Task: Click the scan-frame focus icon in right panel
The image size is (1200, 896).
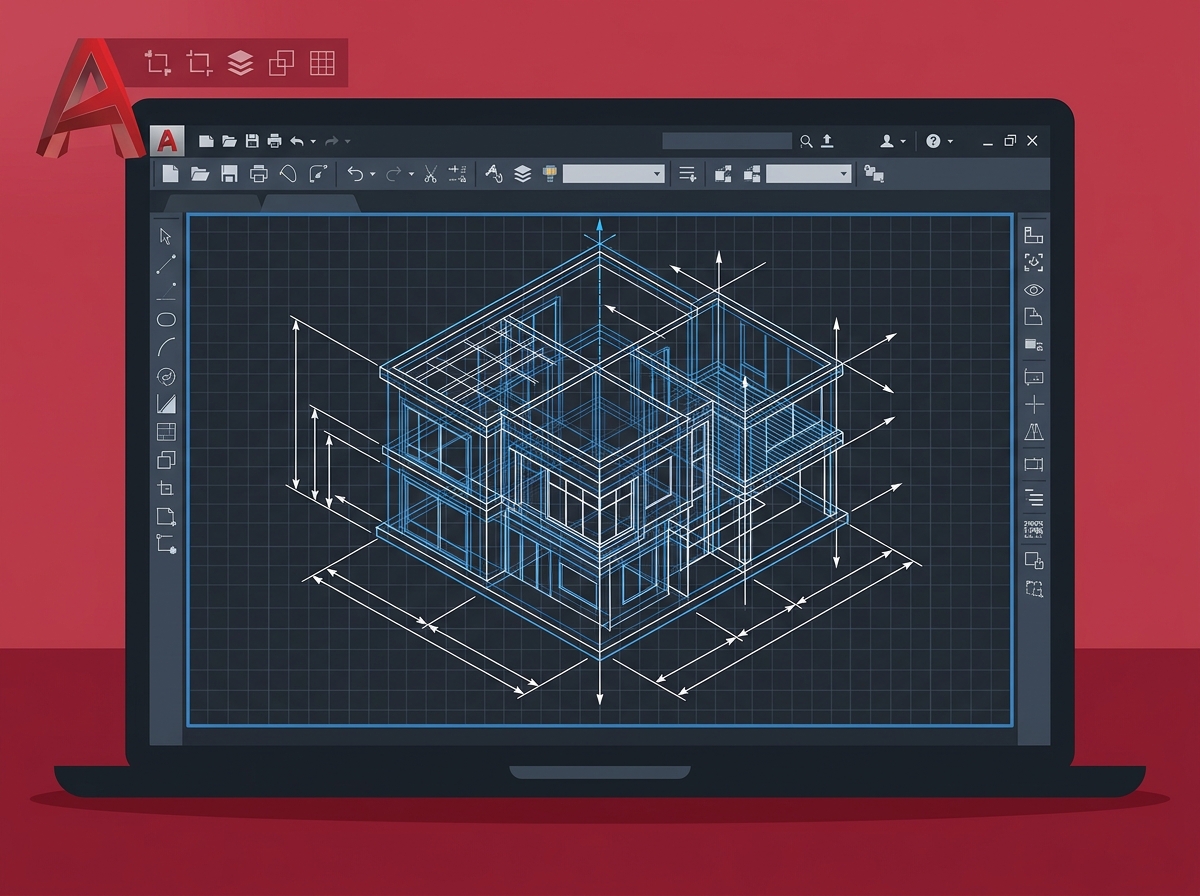Action: pyautogui.click(x=1034, y=262)
